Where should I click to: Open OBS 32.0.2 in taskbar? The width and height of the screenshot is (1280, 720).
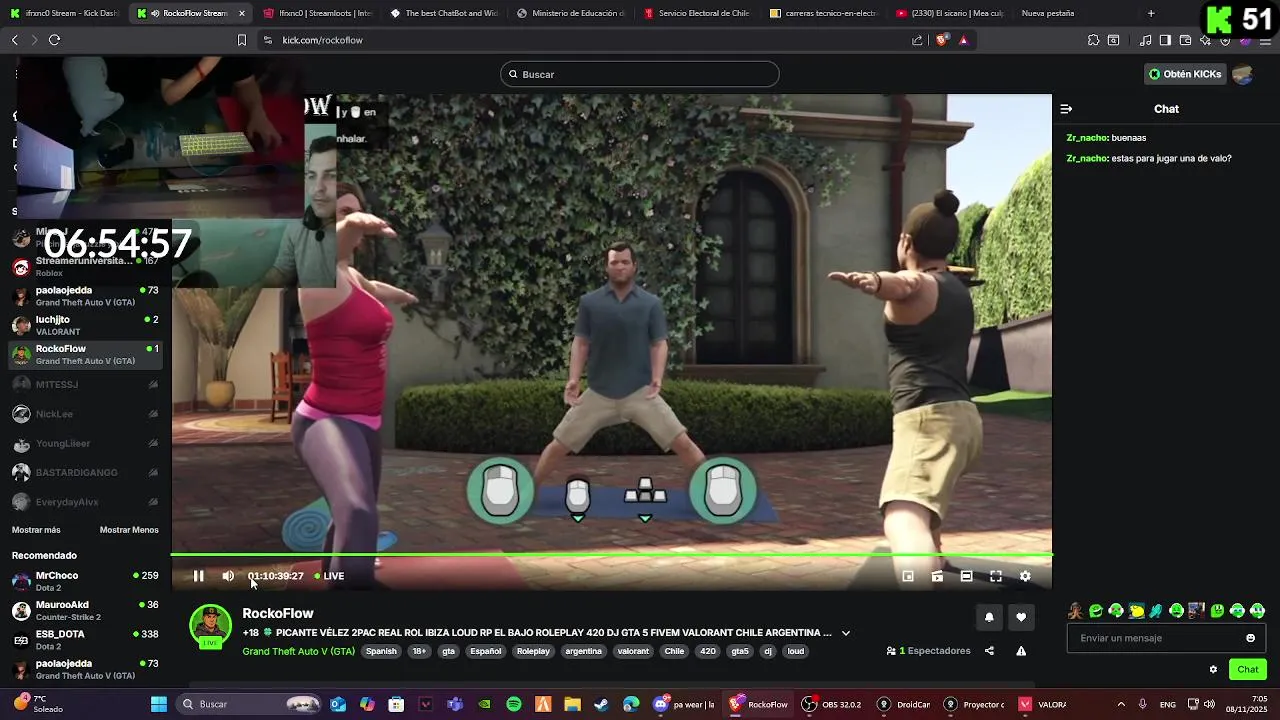pos(832,704)
